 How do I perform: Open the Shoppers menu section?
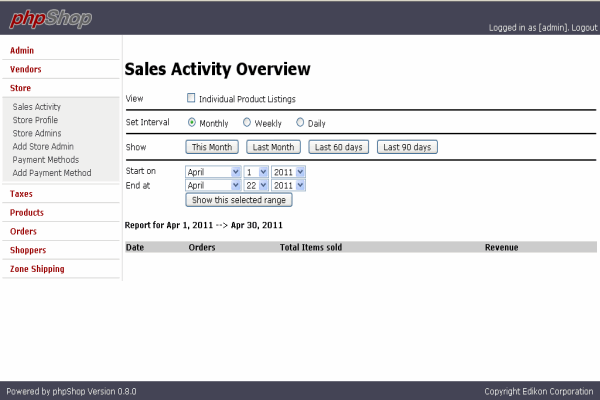tap(28, 250)
